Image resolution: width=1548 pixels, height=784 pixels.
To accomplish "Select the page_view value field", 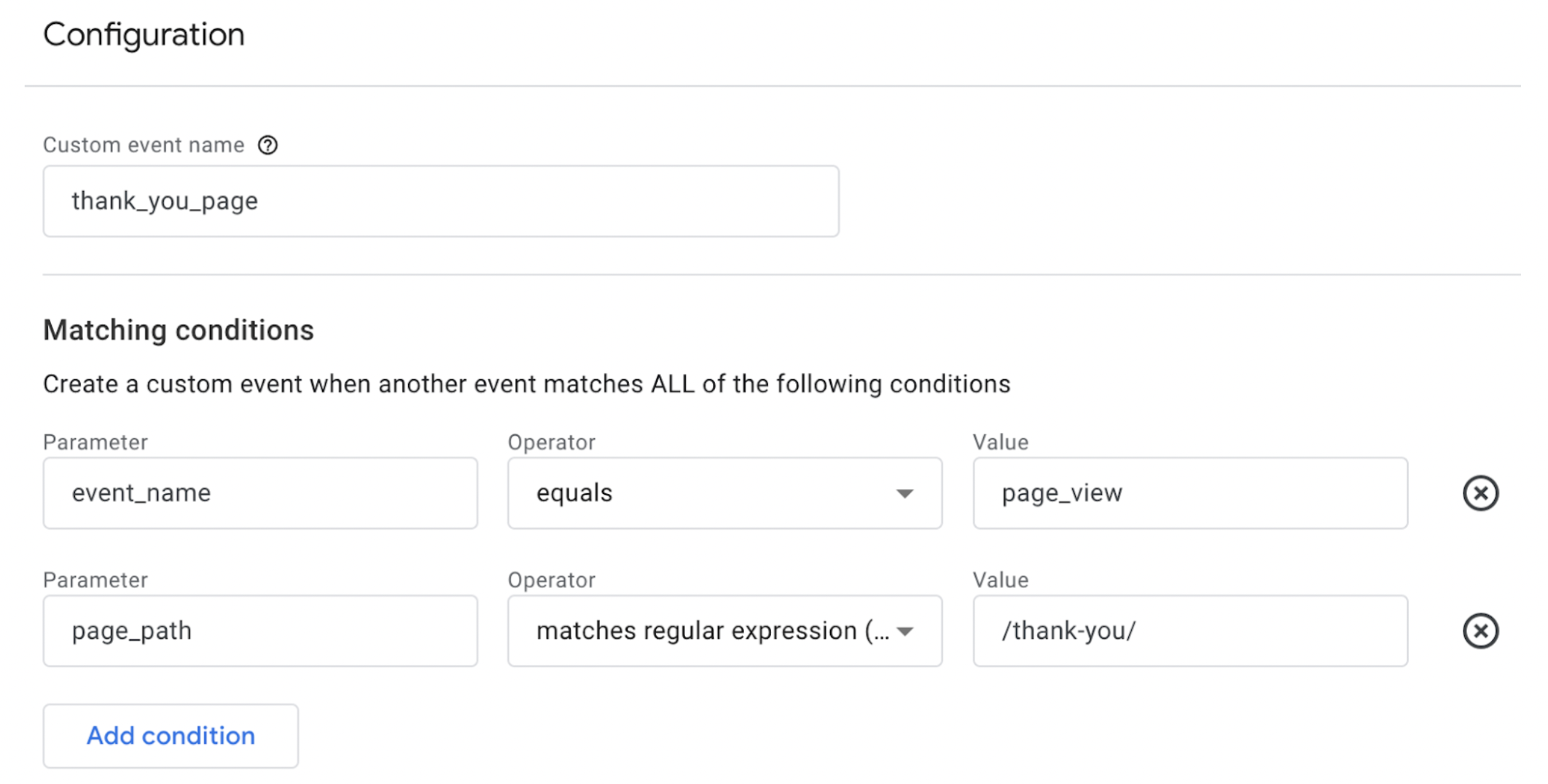I will pyautogui.click(x=1189, y=493).
